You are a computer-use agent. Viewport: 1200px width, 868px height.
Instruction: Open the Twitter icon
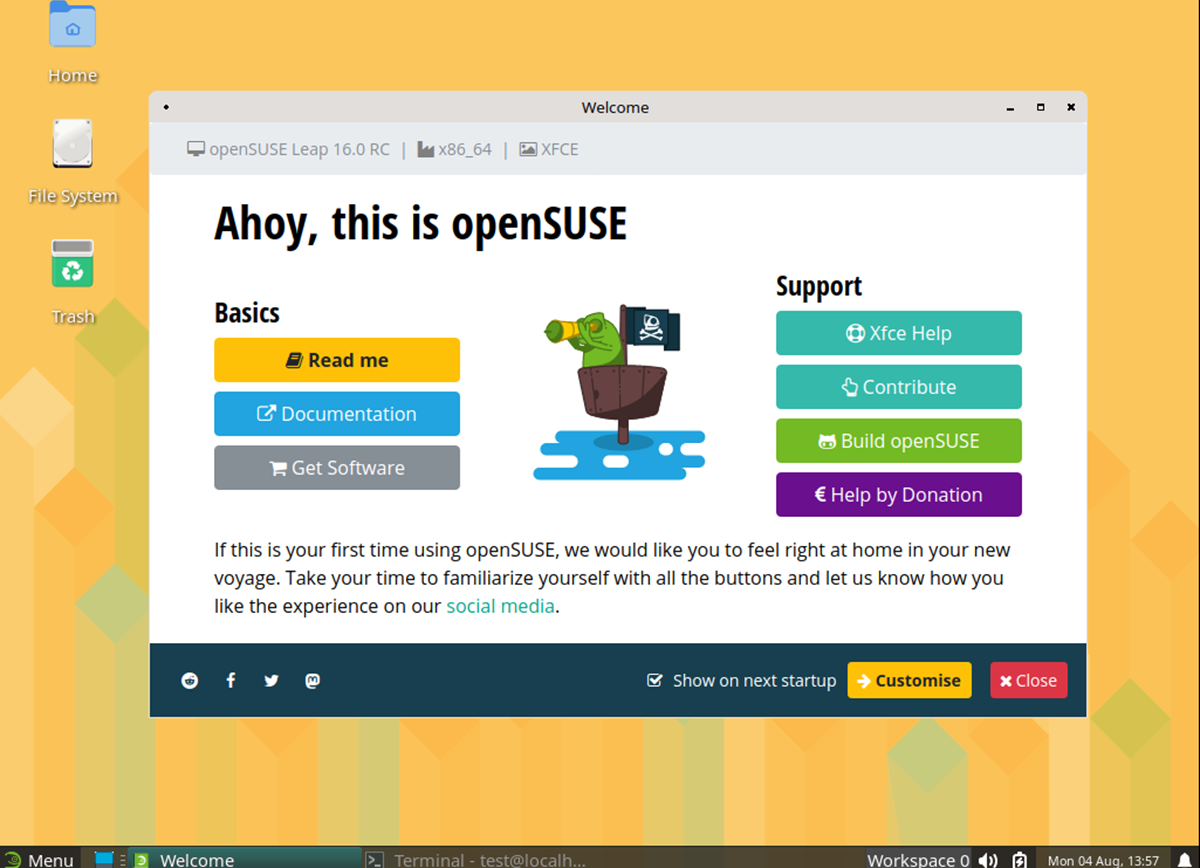coord(271,680)
